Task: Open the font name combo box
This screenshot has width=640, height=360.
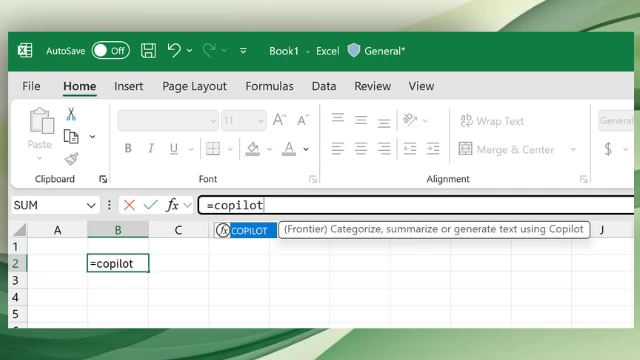Action: [x=168, y=120]
